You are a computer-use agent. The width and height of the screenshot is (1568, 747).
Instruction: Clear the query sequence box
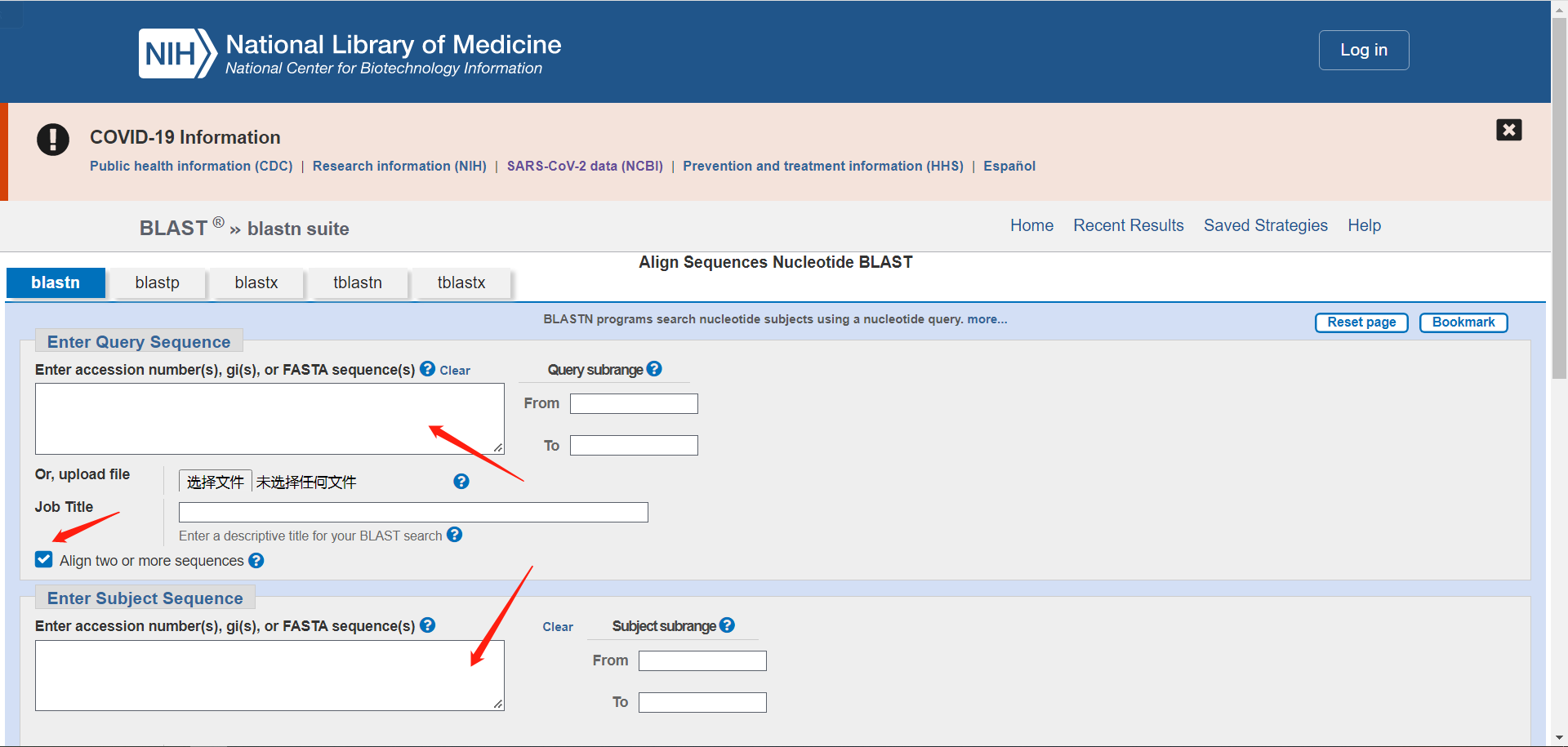click(455, 371)
